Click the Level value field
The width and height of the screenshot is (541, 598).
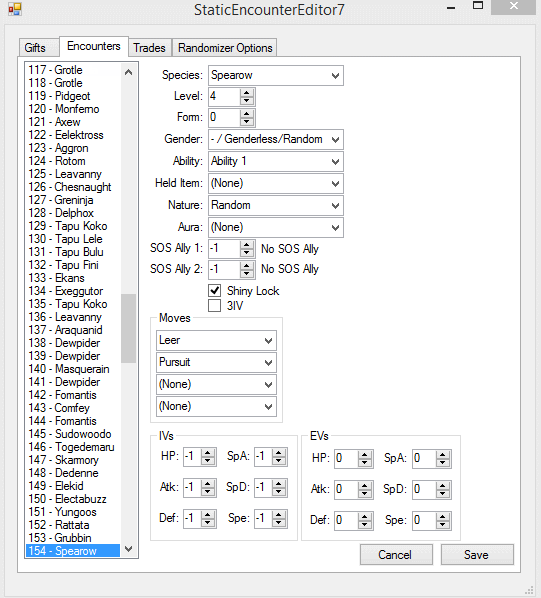[x=225, y=96]
